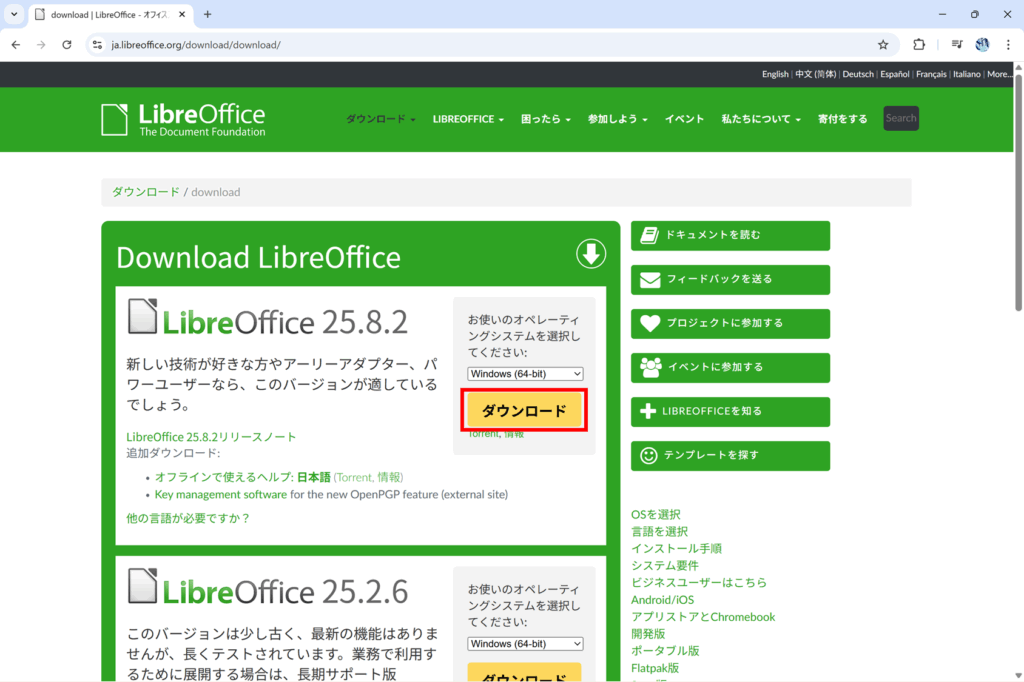Image resolution: width=1024 pixels, height=682 pixels.
Task: Reload the page with the refresh icon
Action: click(x=67, y=45)
